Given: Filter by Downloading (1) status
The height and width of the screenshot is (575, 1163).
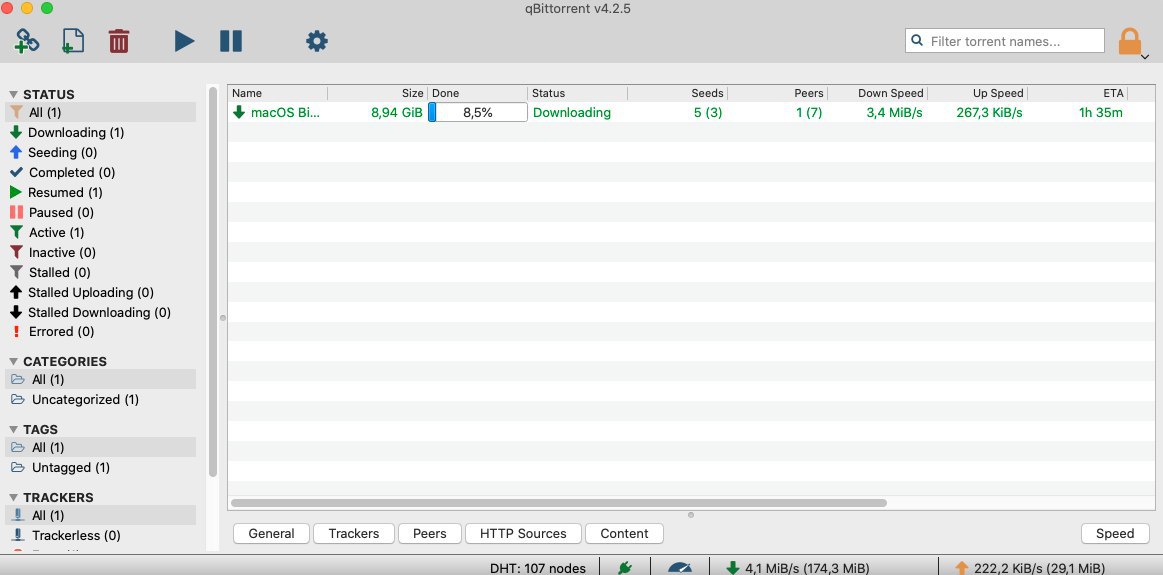Looking at the screenshot, I should 100,133.
